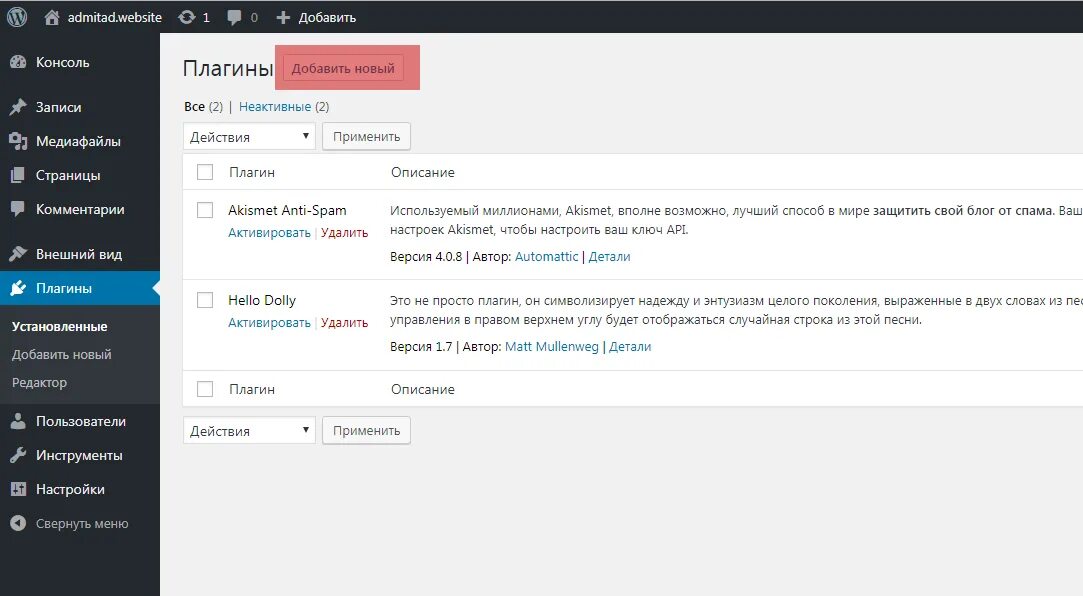Viewport: 1083px width, 596px height.
Task: Tick the Hello Dolly plugin checkbox
Action: (x=205, y=300)
